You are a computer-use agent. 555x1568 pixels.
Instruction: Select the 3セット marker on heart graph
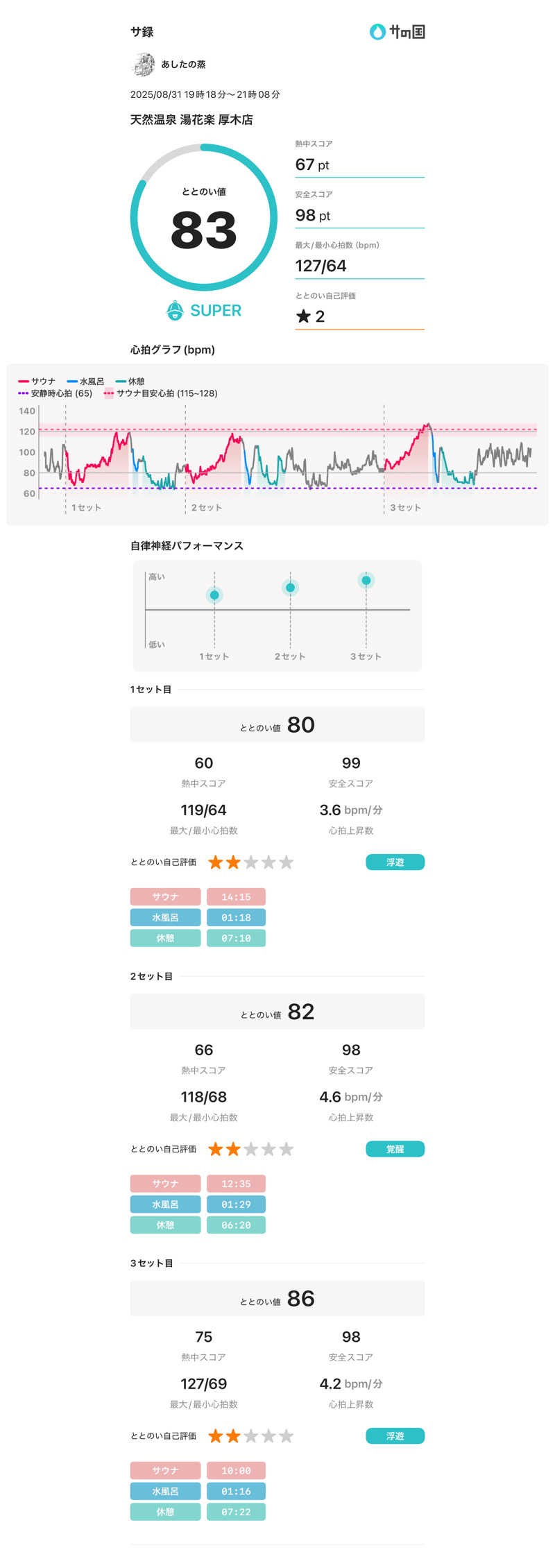point(405,508)
